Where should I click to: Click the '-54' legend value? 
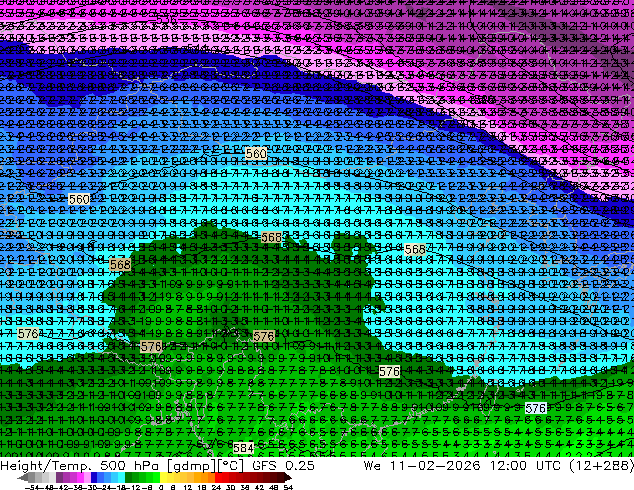32,487
